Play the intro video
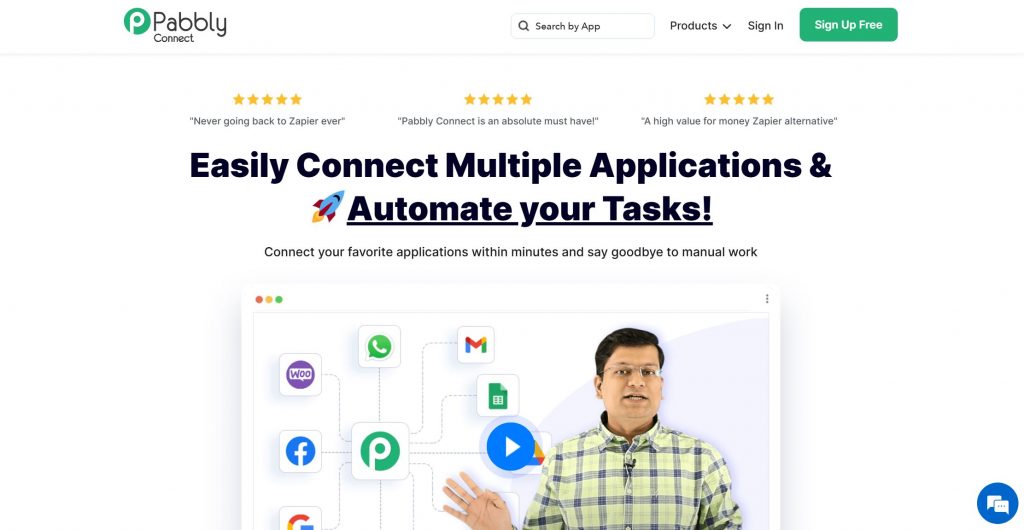Image resolution: width=1024 pixels, height=530 pixels. (511, 446)
